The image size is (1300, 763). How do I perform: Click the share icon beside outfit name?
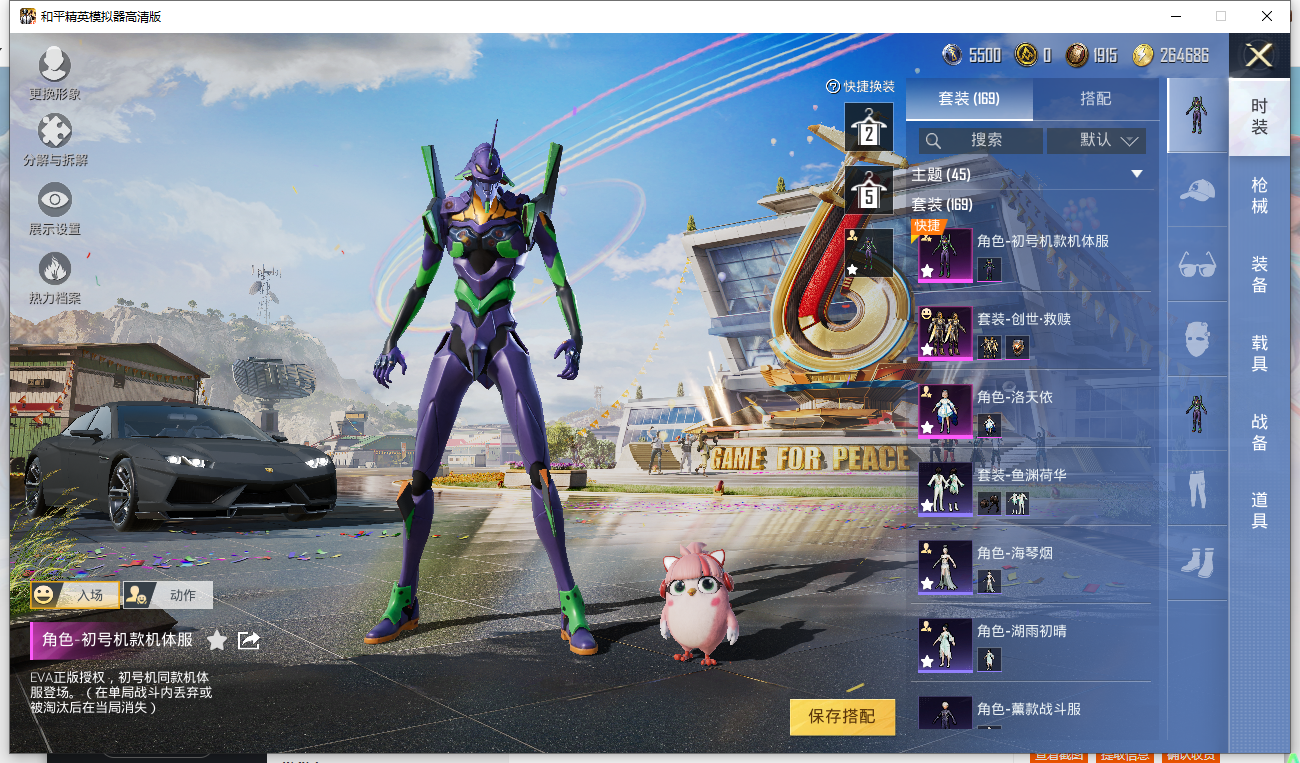pyautogui.click(x=249, y=640)
